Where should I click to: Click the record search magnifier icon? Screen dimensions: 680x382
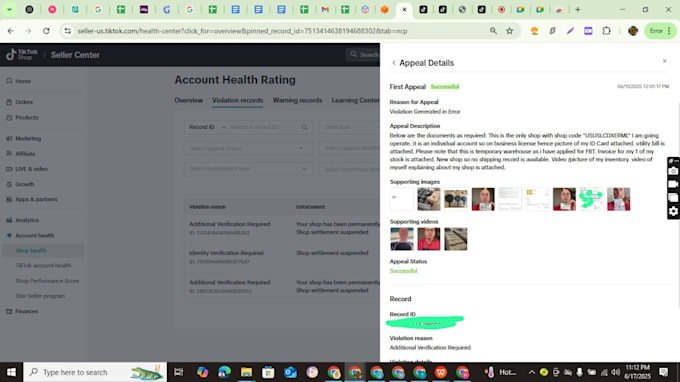pos(304,127)
